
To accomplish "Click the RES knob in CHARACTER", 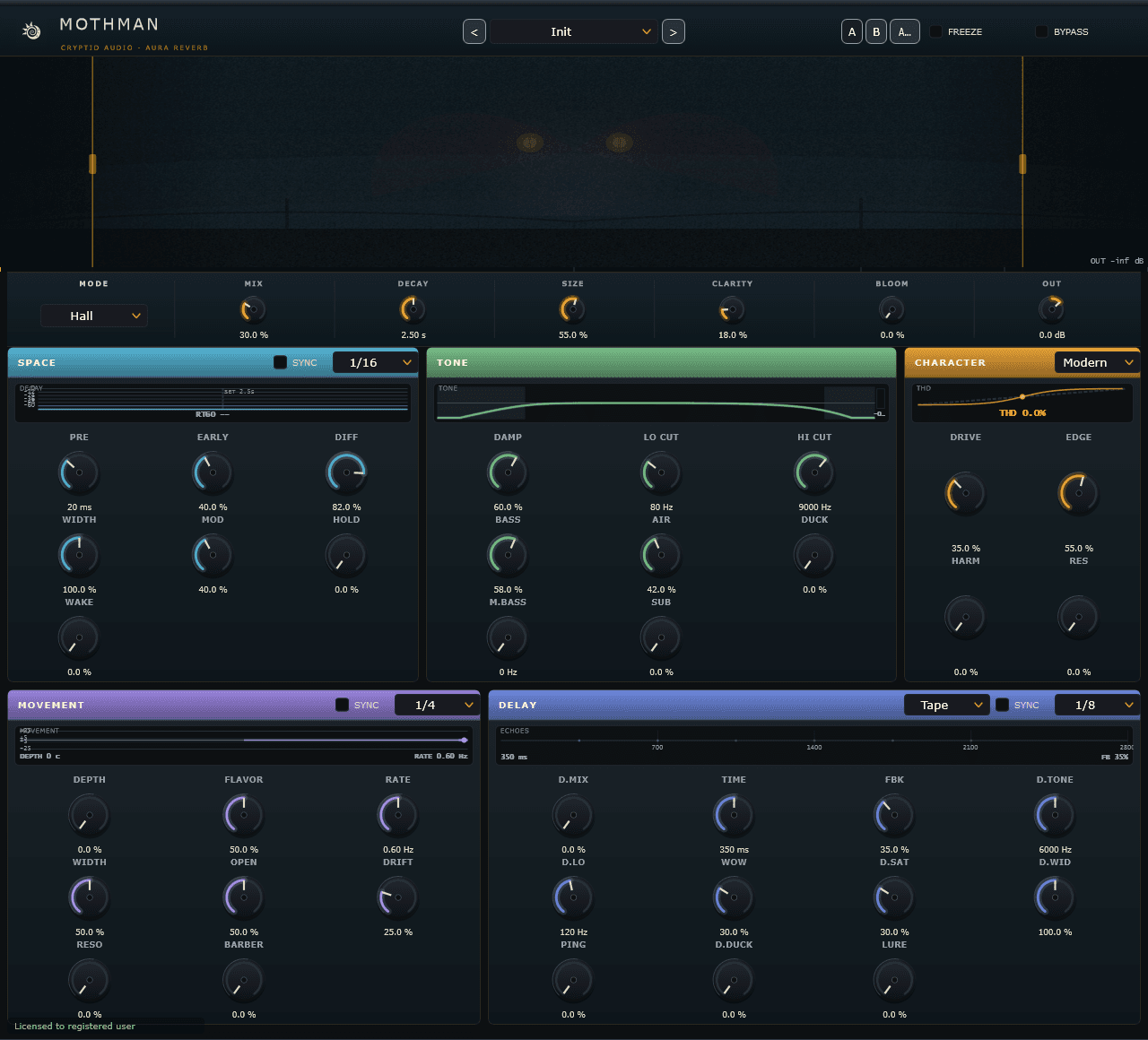I will [1078, 618].
